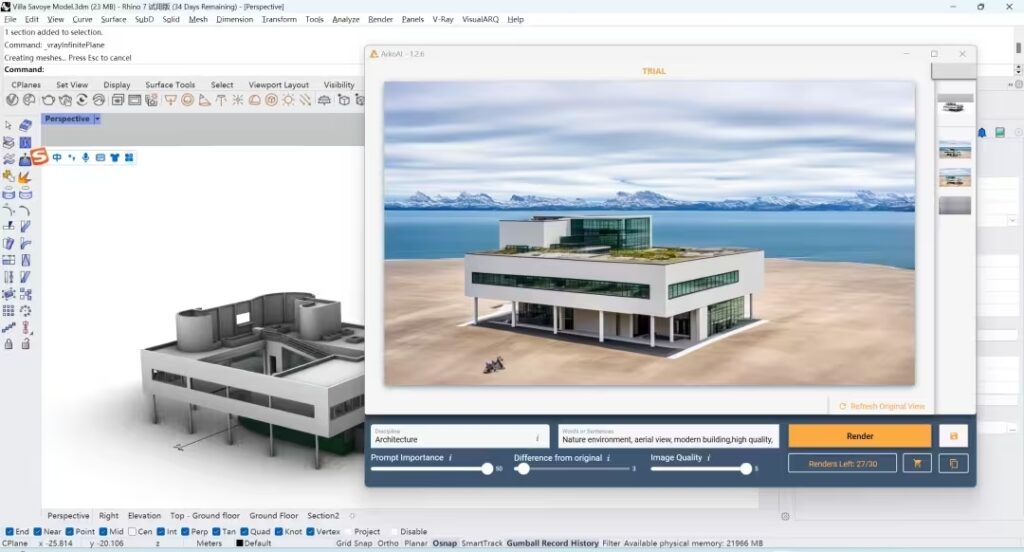Image resolution: width=1024 pixels, height=552 pixels.
Task: Click the Sogou S logo icon
Action: click(x=40, y=157)
